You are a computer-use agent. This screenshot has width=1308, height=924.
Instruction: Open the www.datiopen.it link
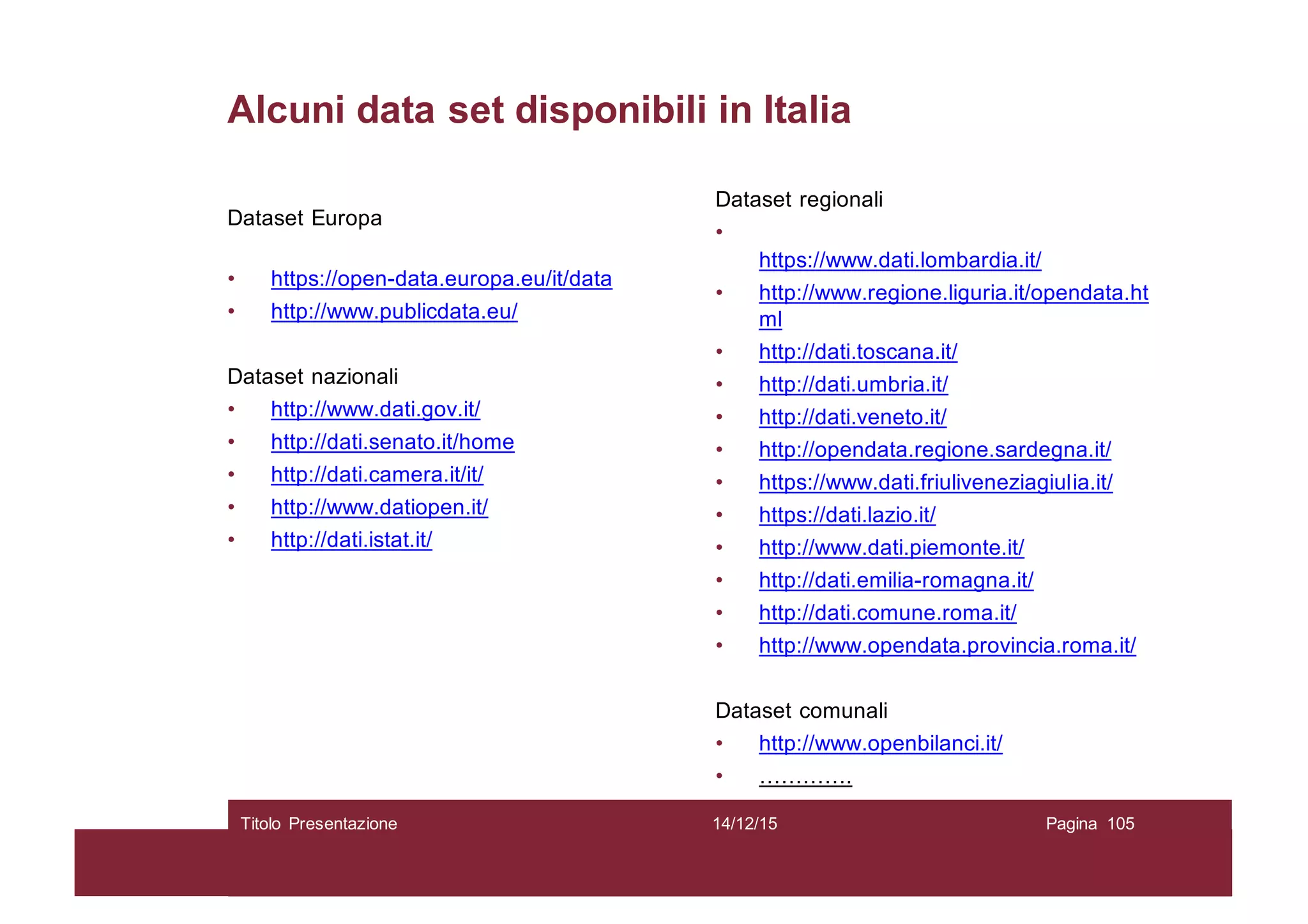tap(379, 507)
